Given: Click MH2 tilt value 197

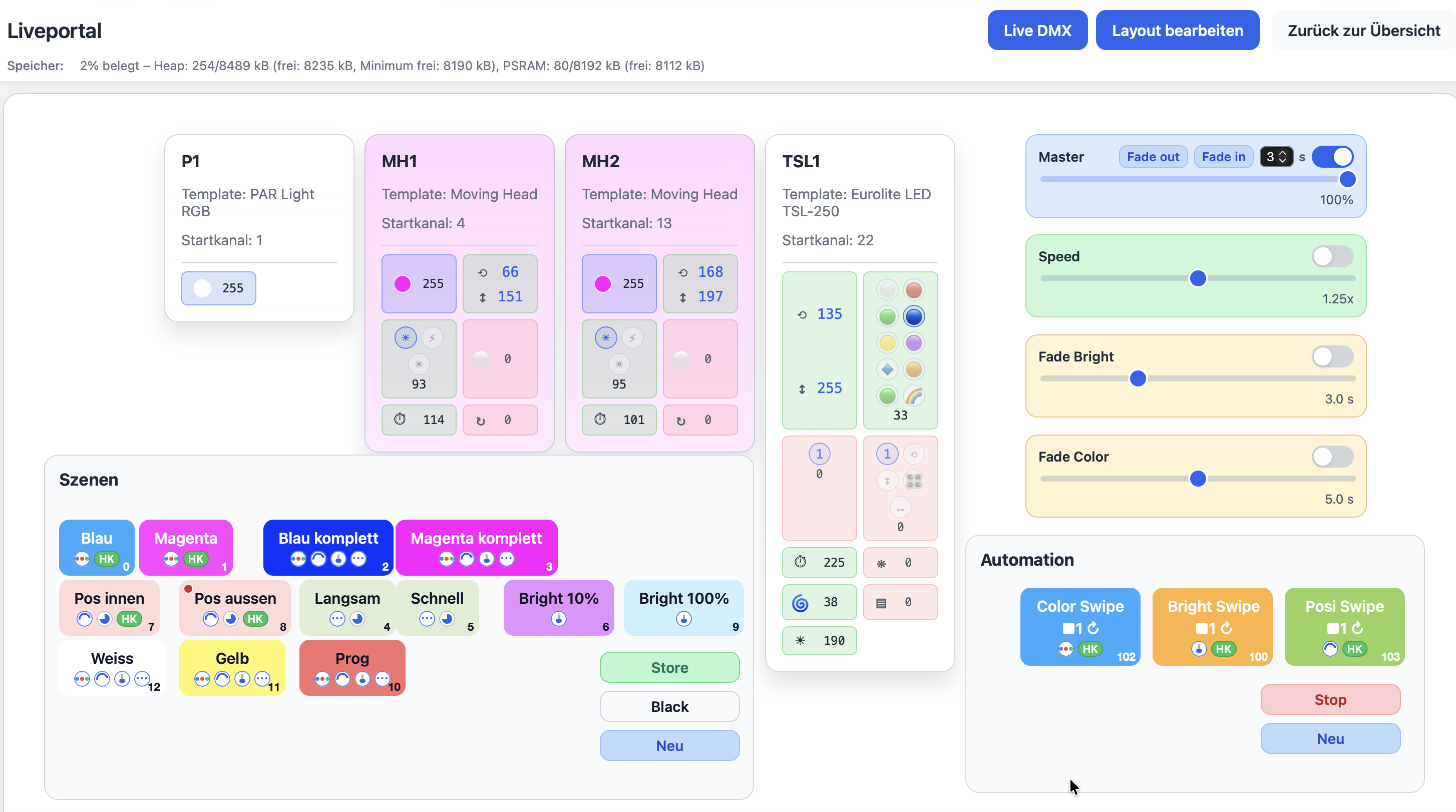Looking at the screenshot, I should [710, 296].
